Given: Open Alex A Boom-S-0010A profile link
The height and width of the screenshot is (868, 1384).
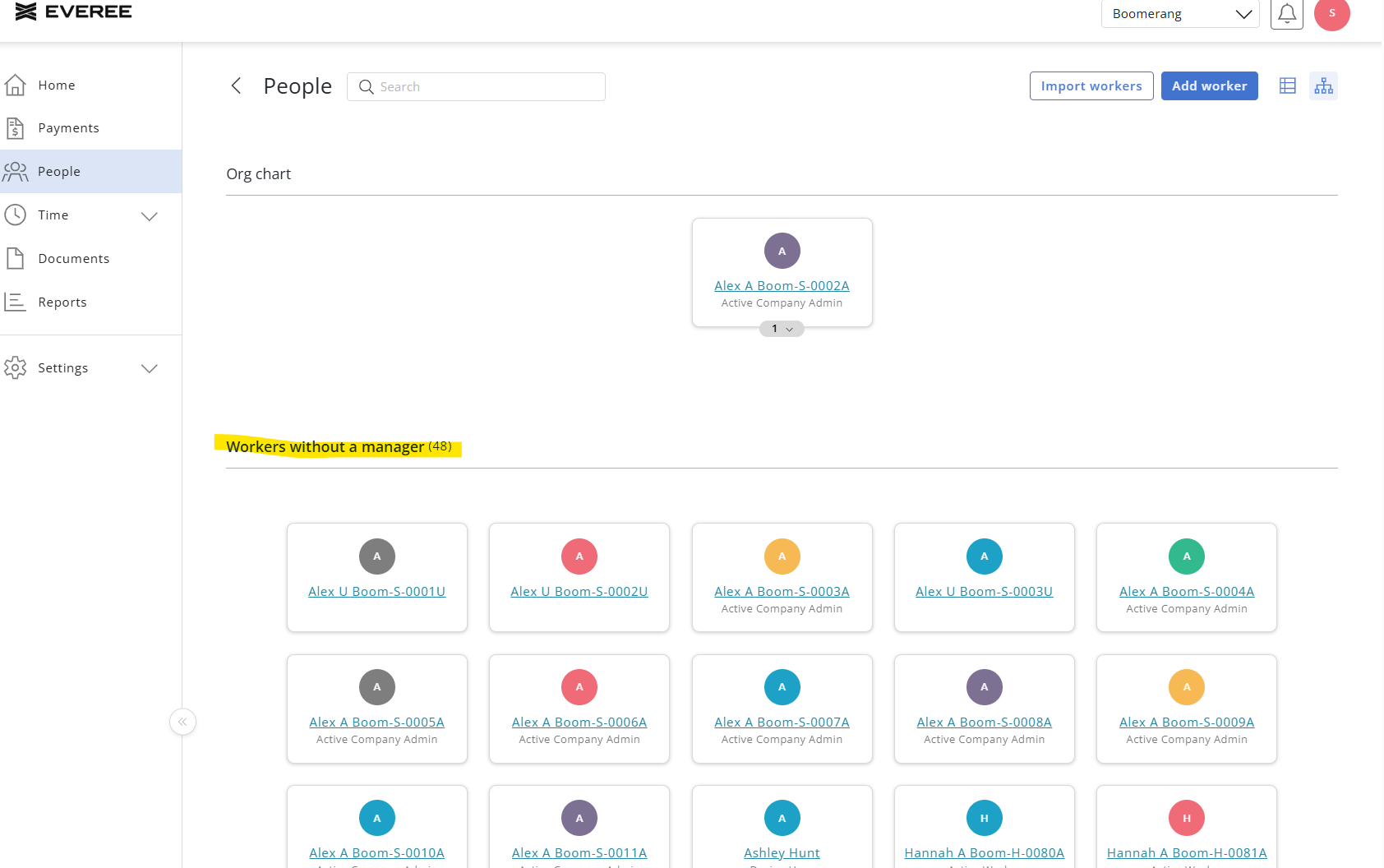Looking at the screenshot, I should tap(376, 853).
